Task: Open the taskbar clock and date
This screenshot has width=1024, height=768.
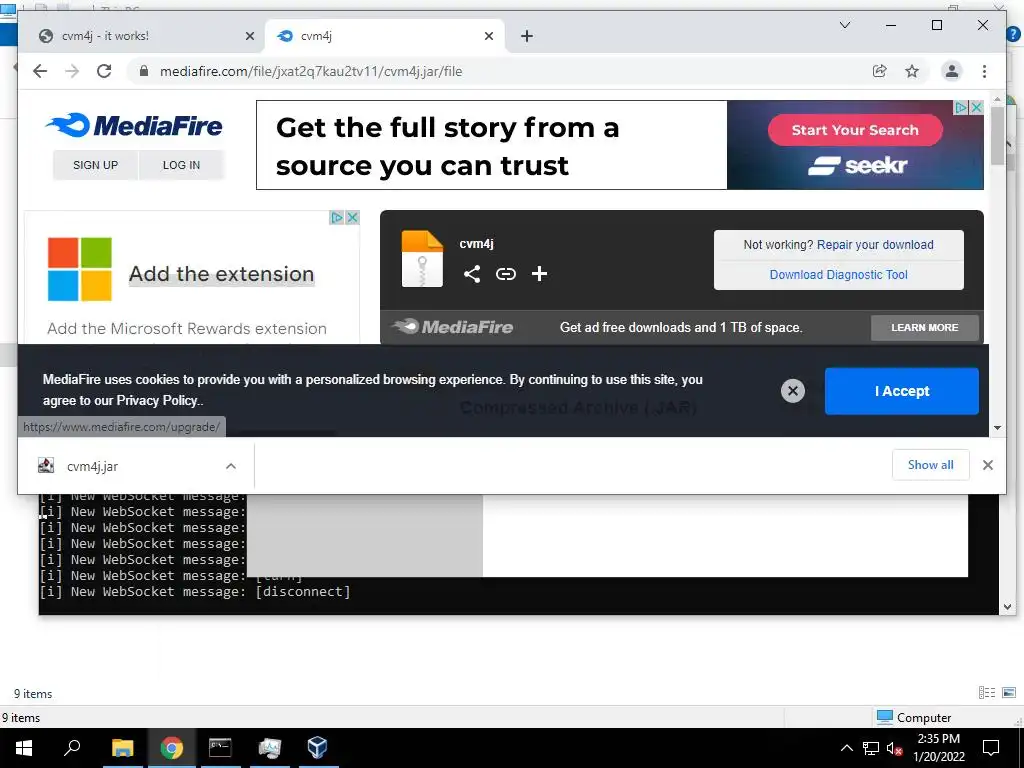Action: 938,748
